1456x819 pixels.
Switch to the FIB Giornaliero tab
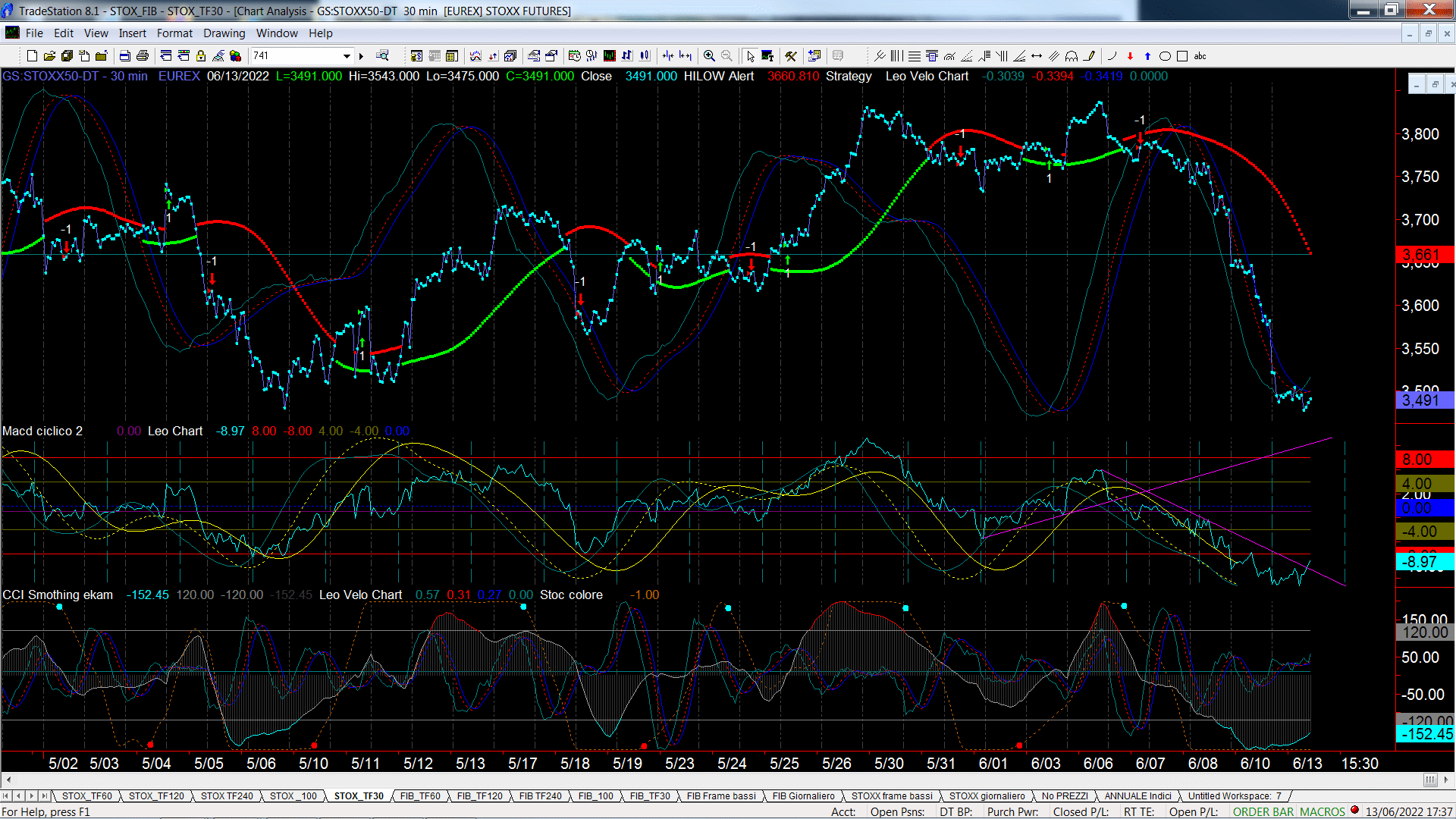point(803,795)
